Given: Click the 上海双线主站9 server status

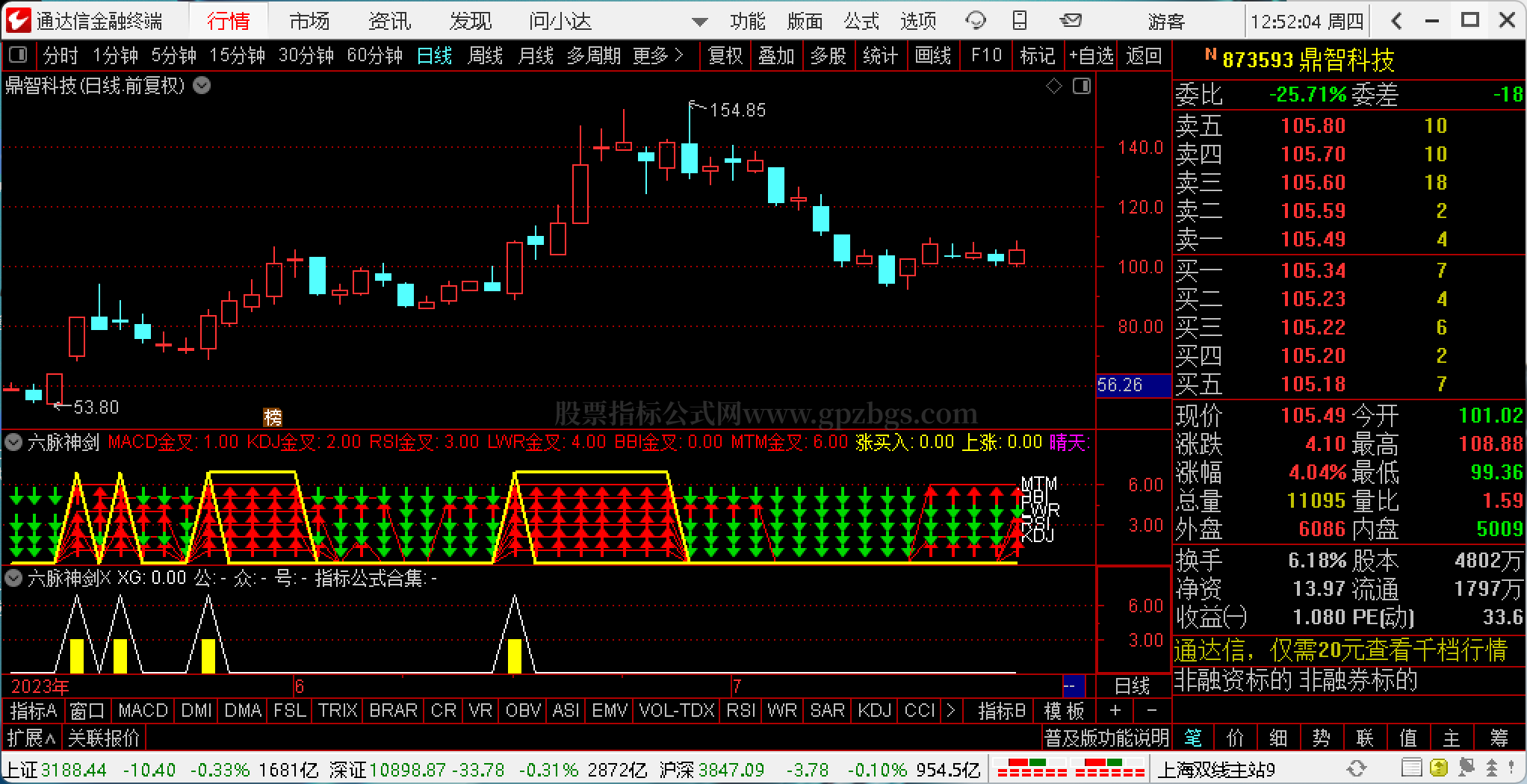Looking at the screenshot, I should [x=1217, y=768].
